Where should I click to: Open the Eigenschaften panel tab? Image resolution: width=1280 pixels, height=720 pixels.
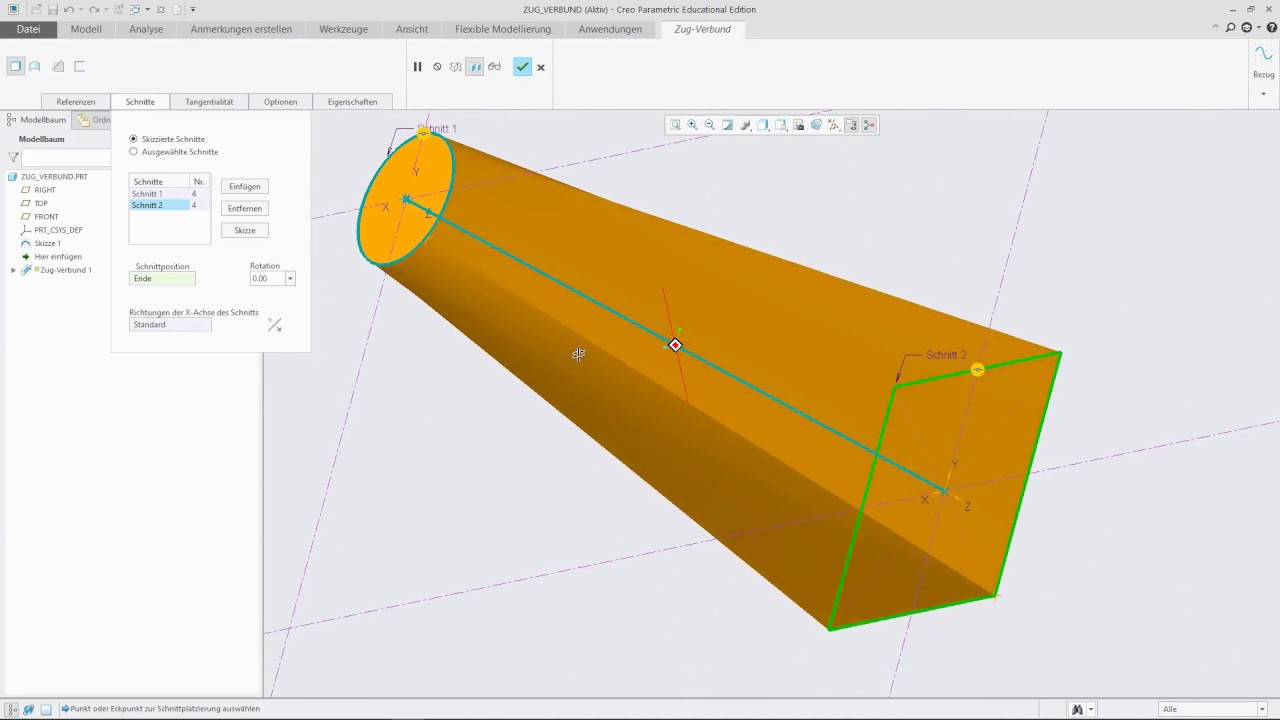(352, 102)
